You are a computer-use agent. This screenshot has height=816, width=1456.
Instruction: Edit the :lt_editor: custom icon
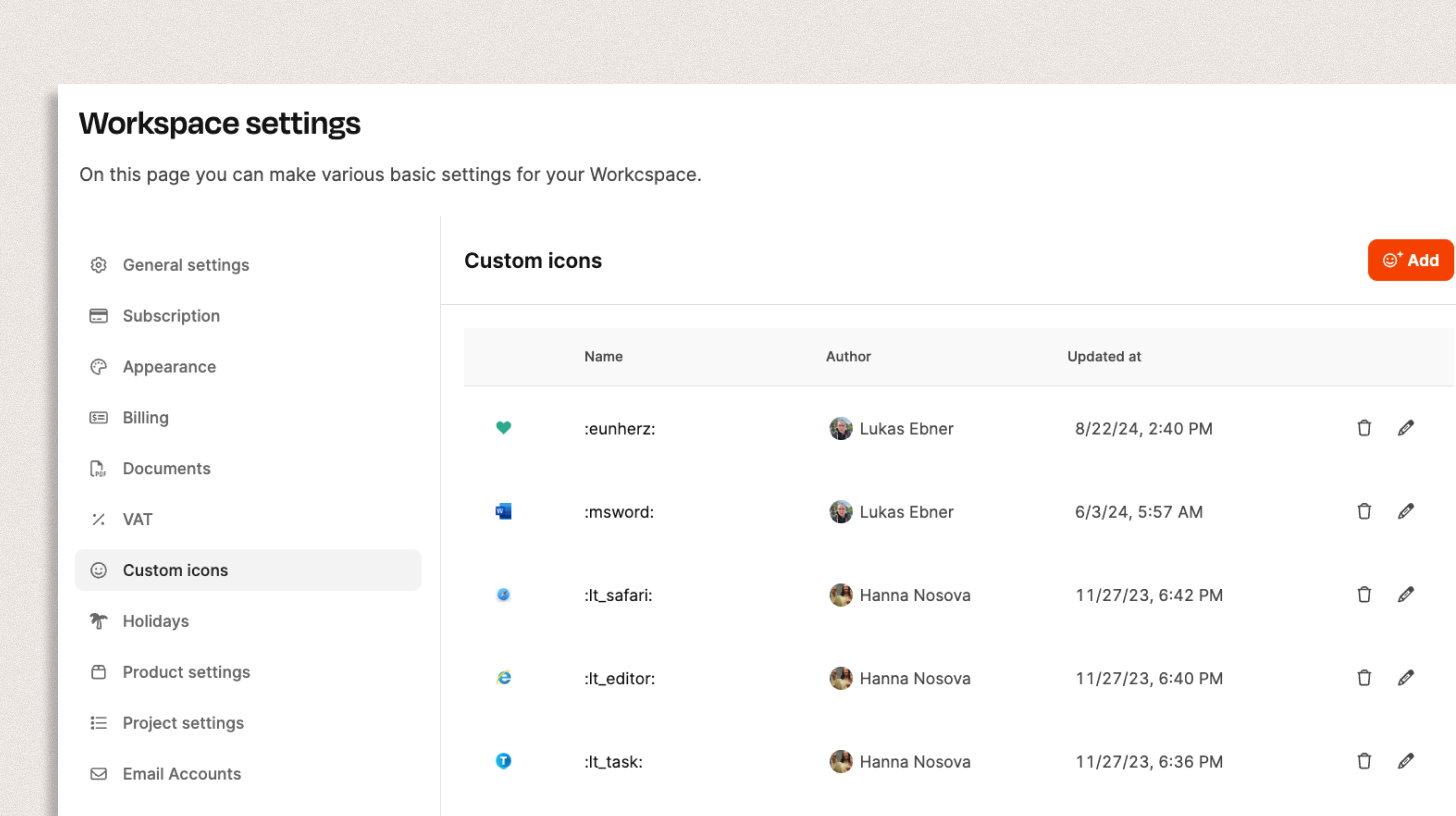click(1406, 678)
